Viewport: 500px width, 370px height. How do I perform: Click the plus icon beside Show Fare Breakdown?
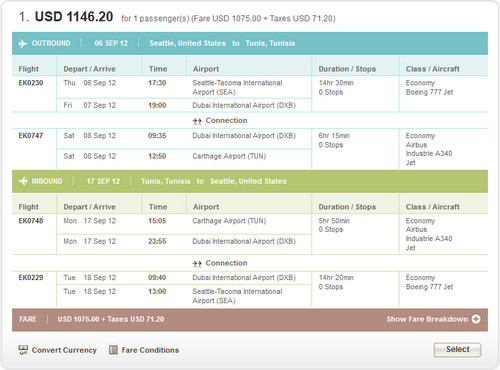coord(476,319)
